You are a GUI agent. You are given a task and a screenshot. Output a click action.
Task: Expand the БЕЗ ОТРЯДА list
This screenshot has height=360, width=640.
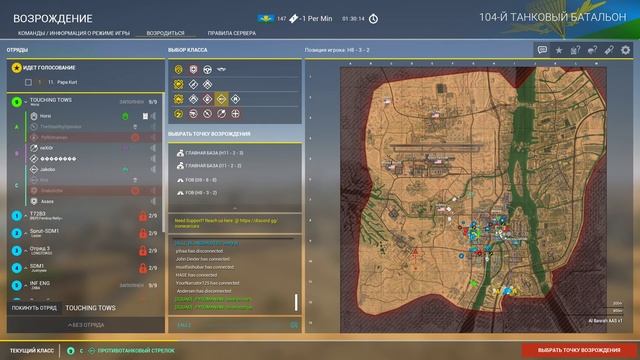(86, 325)
